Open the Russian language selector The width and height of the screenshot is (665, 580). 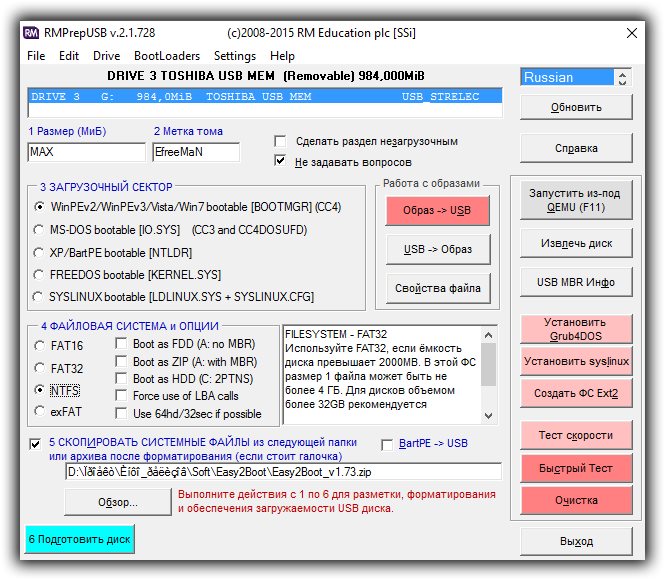[x=567, y=77]
